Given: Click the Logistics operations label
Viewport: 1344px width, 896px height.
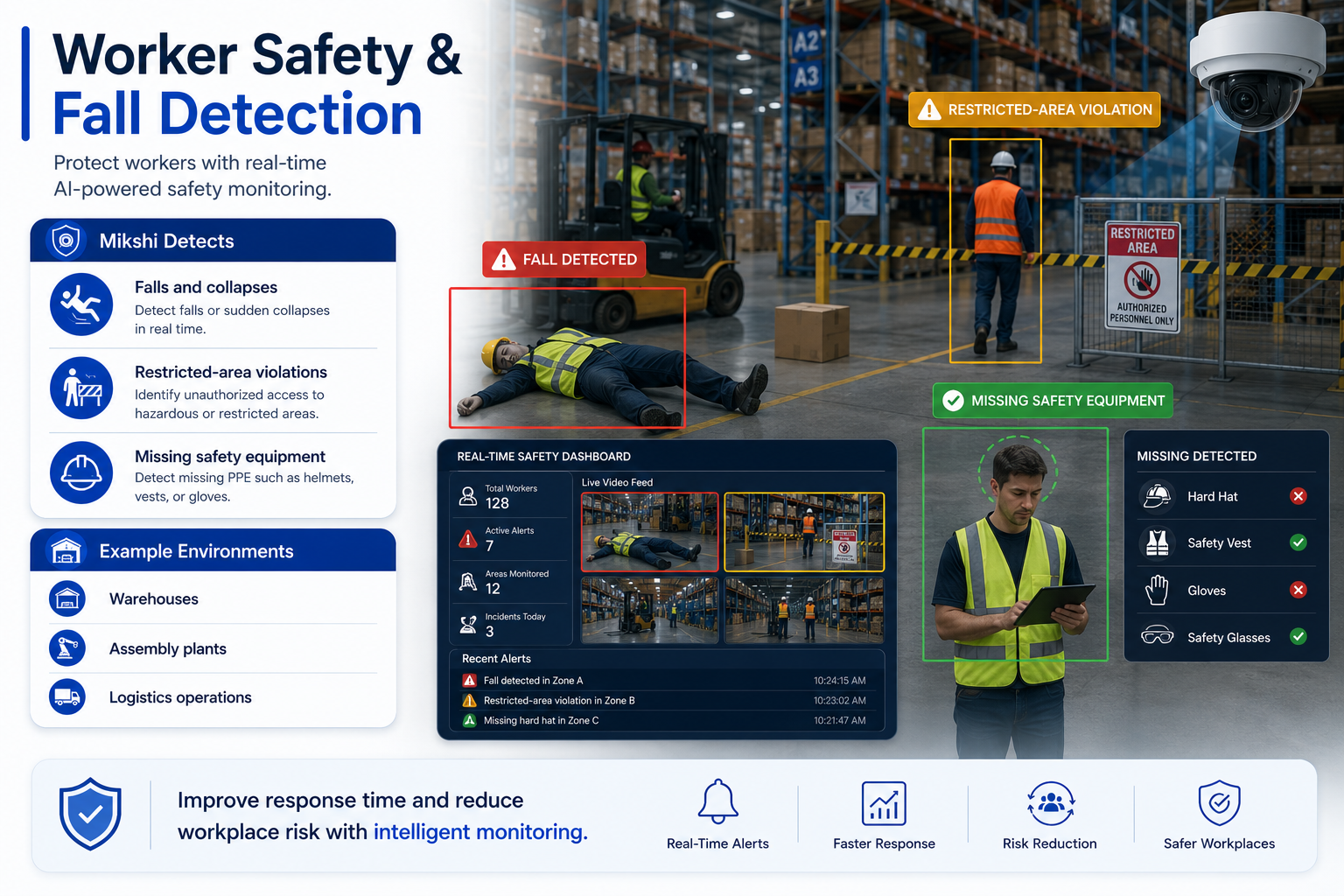Looking at the screenshot, I should point(180,697).
